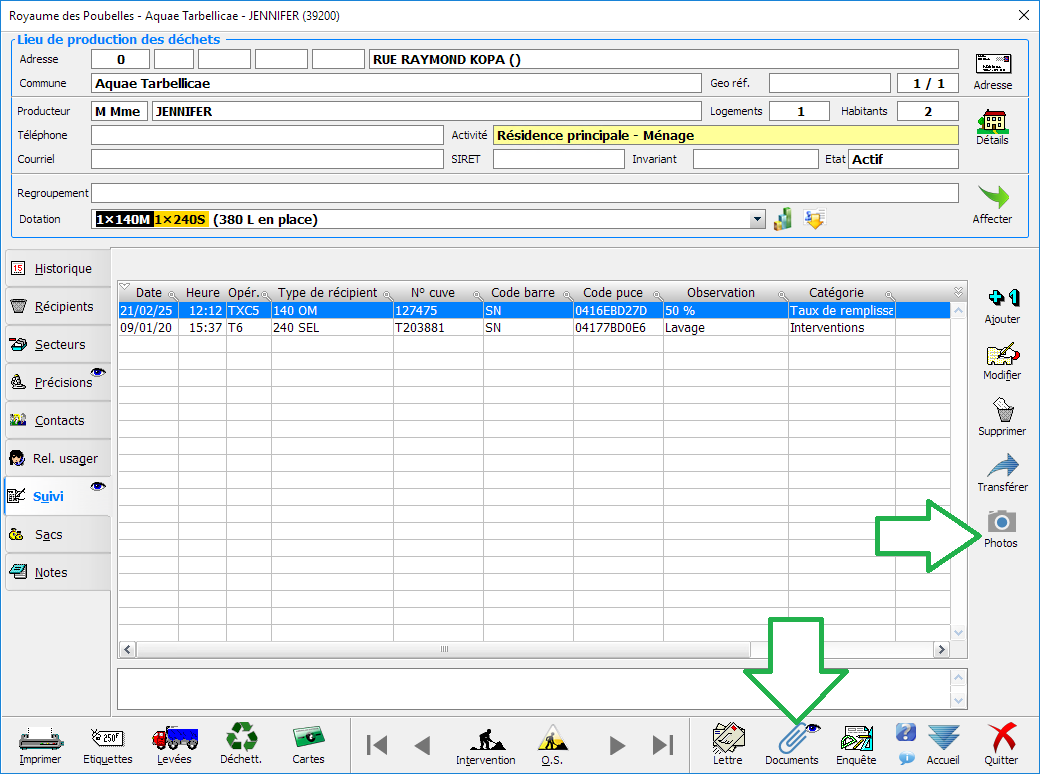Click the Quitter button
This screenshot has width=1040, height=774.
[x=1001, y=741]
